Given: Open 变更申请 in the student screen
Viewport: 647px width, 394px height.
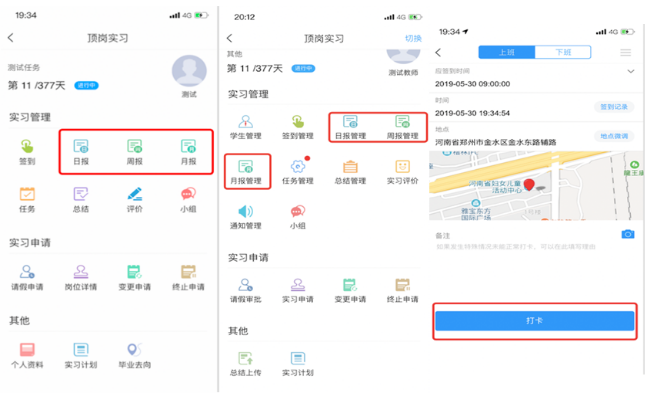Looking at the screenshot, I should tap(135, 278).
